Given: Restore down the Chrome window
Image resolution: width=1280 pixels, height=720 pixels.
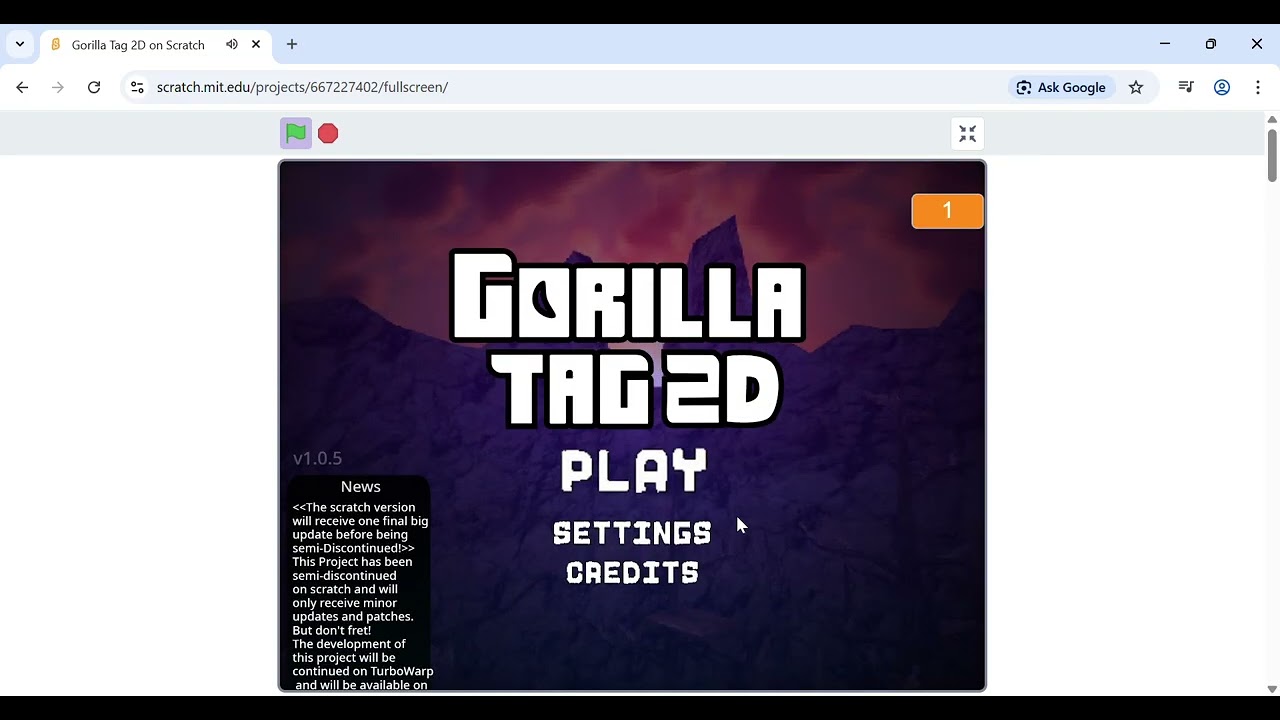Looking at the screenshot, I should [1211, 44].
